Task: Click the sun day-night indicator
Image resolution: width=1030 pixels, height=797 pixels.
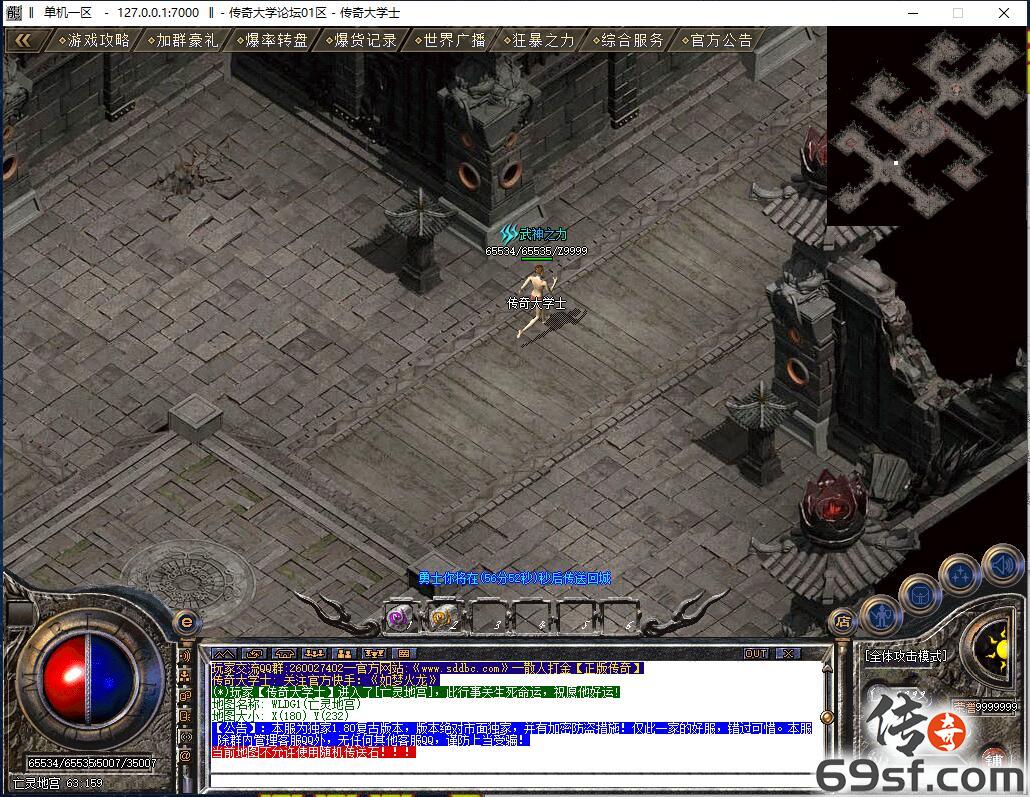Action: (x=996, y=650)
